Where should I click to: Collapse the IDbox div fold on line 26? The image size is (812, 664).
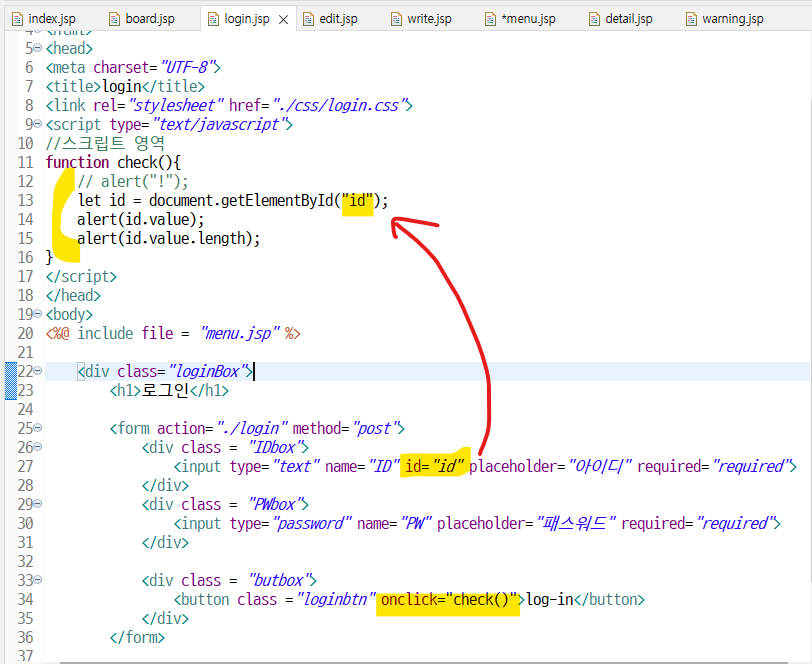(38, 447)
